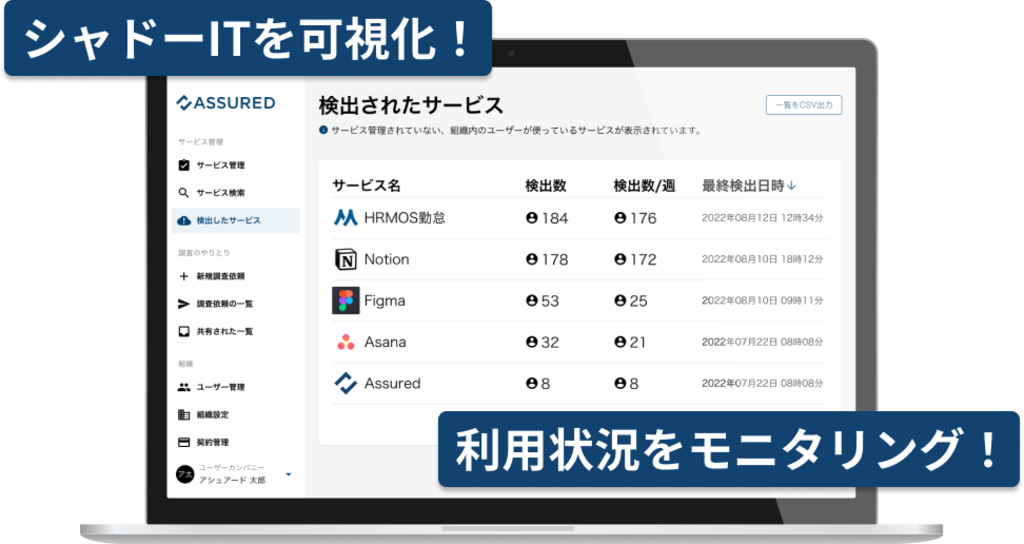
Task: Click the 検出されたサービス page title
Action: [x=411, y=105]
